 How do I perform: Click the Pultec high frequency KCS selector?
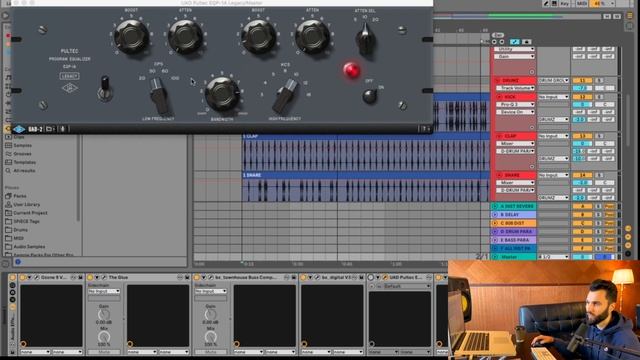(x=285, y=96)
